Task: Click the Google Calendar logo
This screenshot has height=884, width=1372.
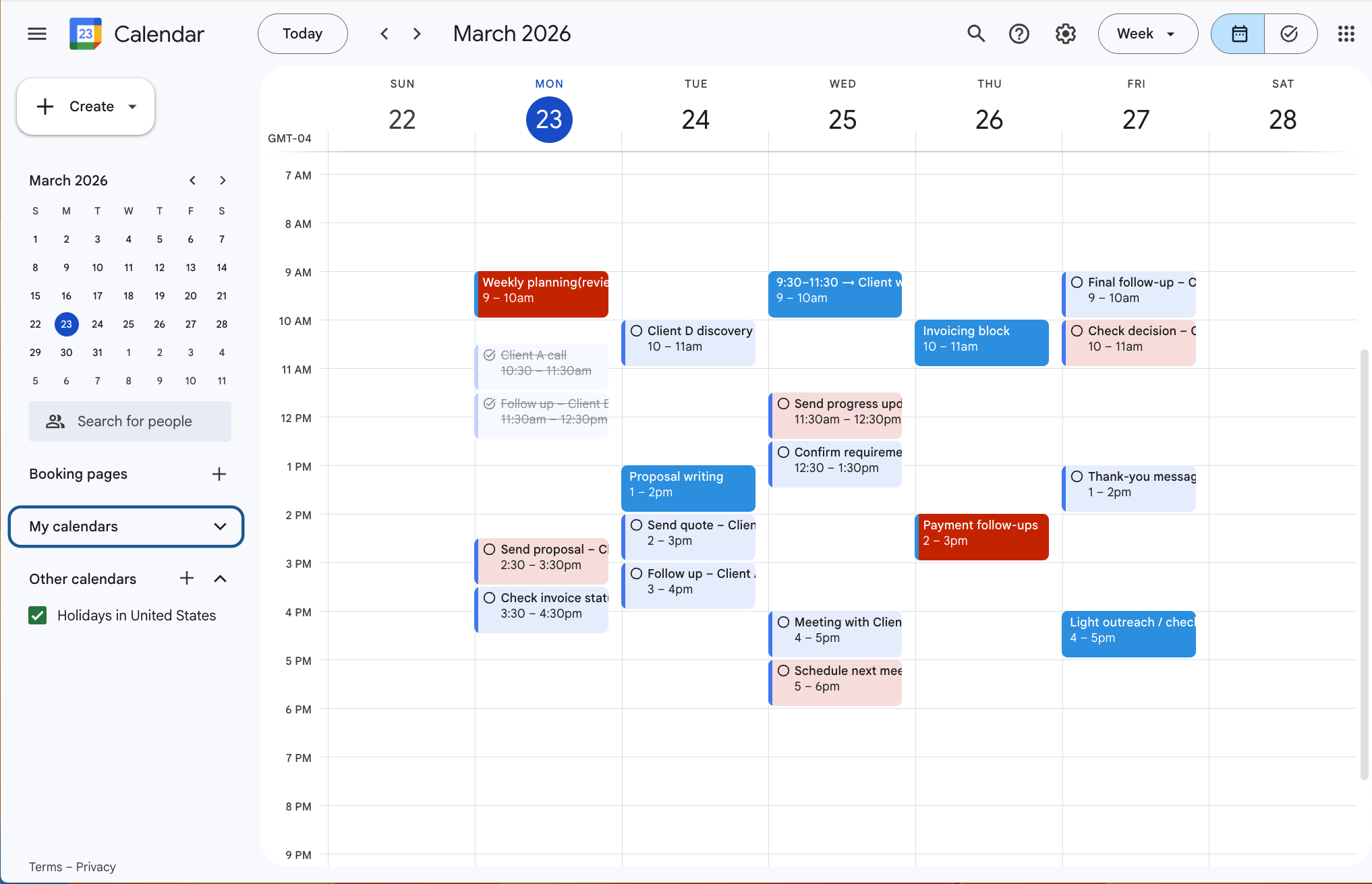Action: 85,34
